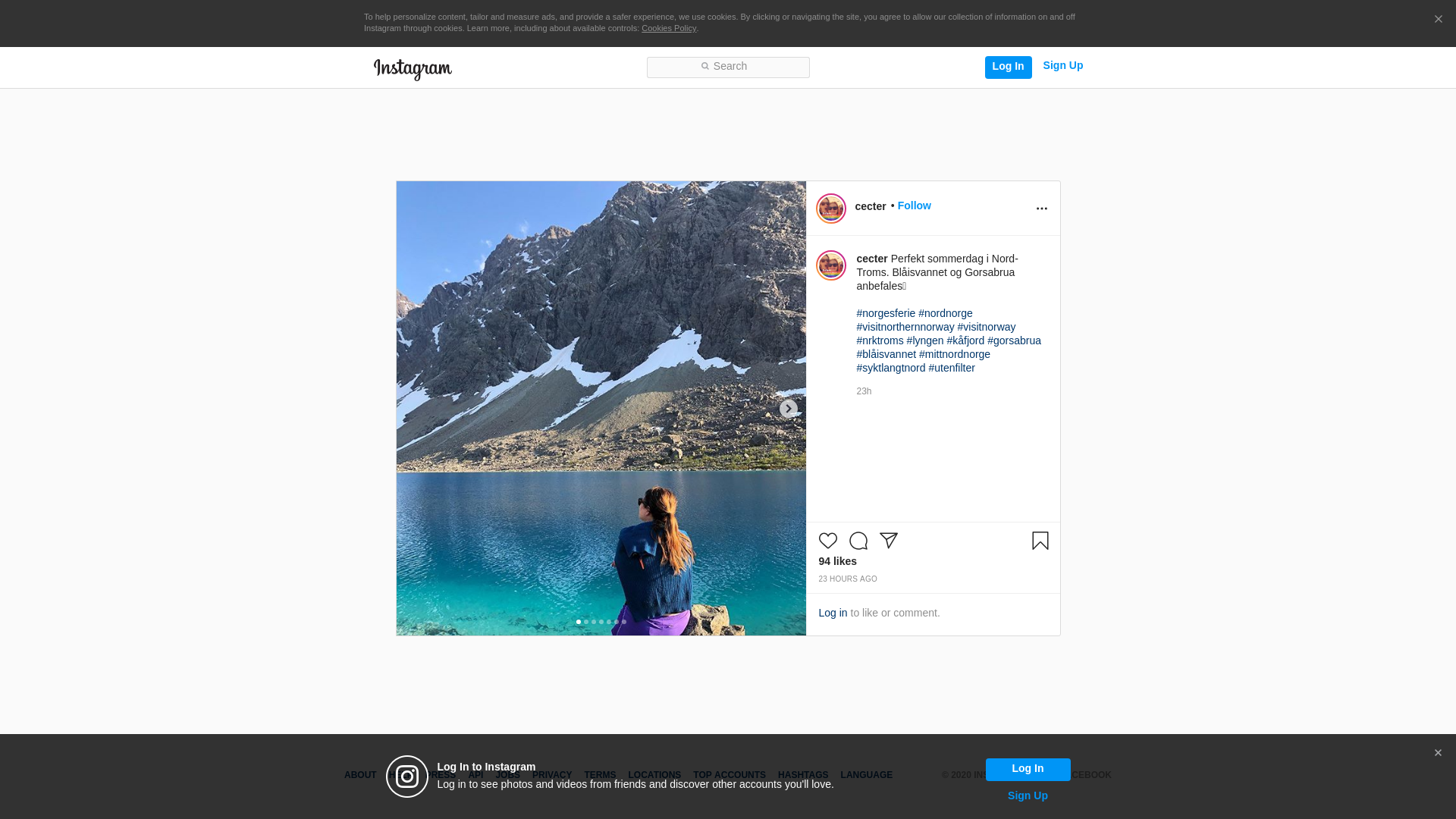
Task: Like the post with heart icon
Action: pyautogui.click(x=827, y=541)
